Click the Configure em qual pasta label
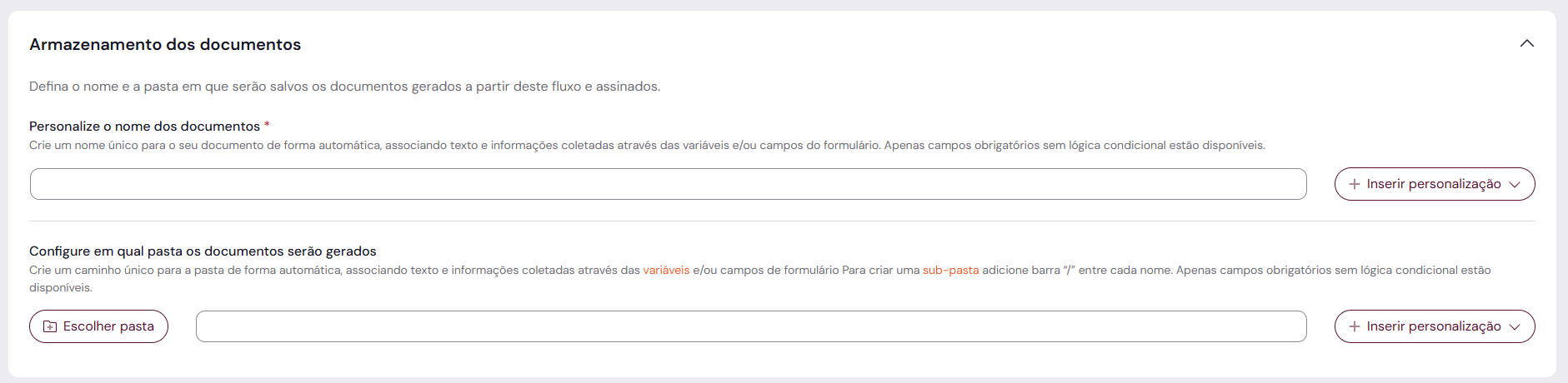1568x383 pixels. [x=203, y=251]
